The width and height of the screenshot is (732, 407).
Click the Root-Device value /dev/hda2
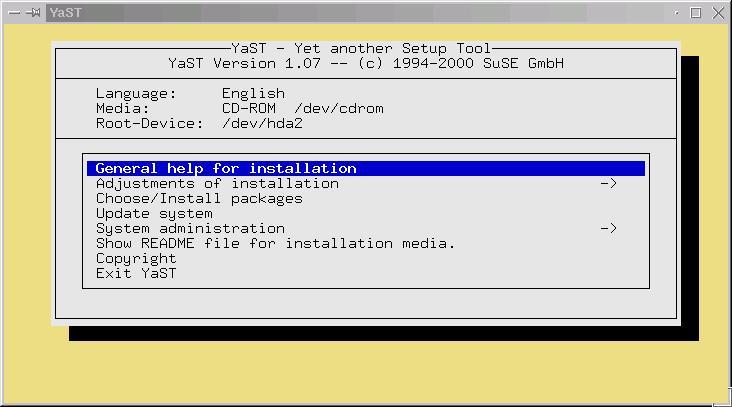pyautogui.click(x=262, y=124)
